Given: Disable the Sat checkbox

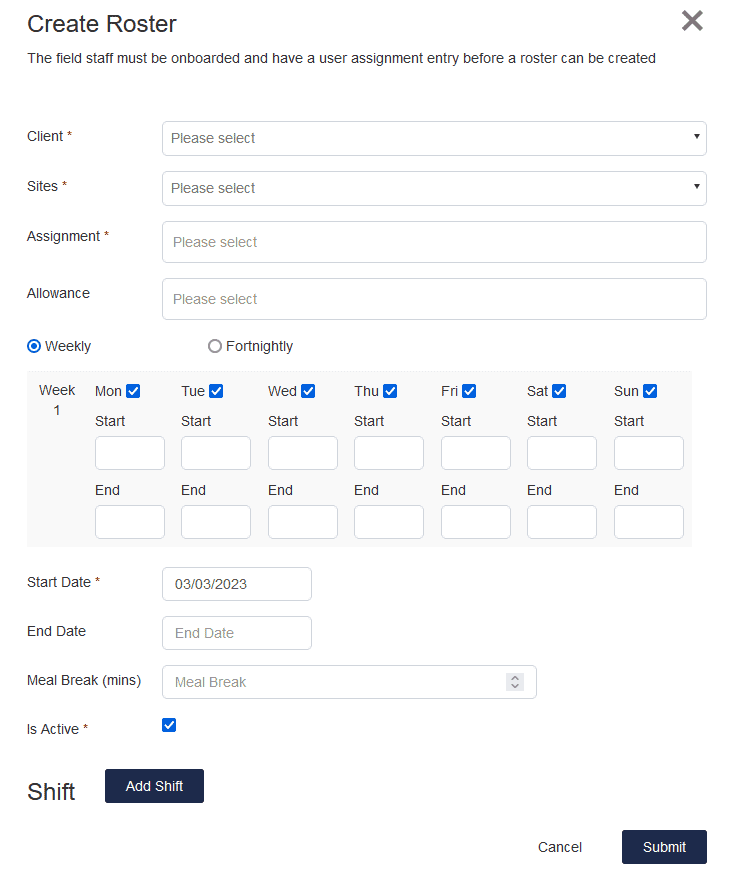Looking at the screenshot, I should tap(559, 391).
